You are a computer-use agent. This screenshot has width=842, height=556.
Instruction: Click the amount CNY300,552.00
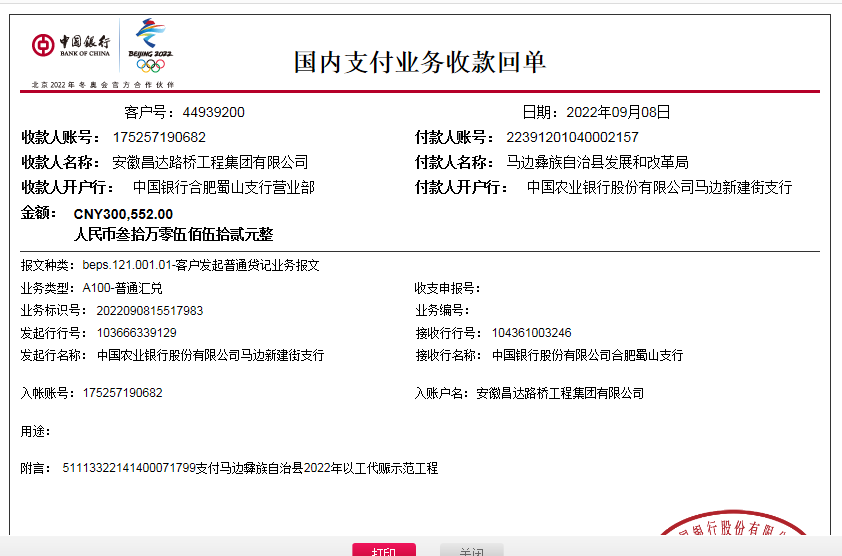click(123, 214)
